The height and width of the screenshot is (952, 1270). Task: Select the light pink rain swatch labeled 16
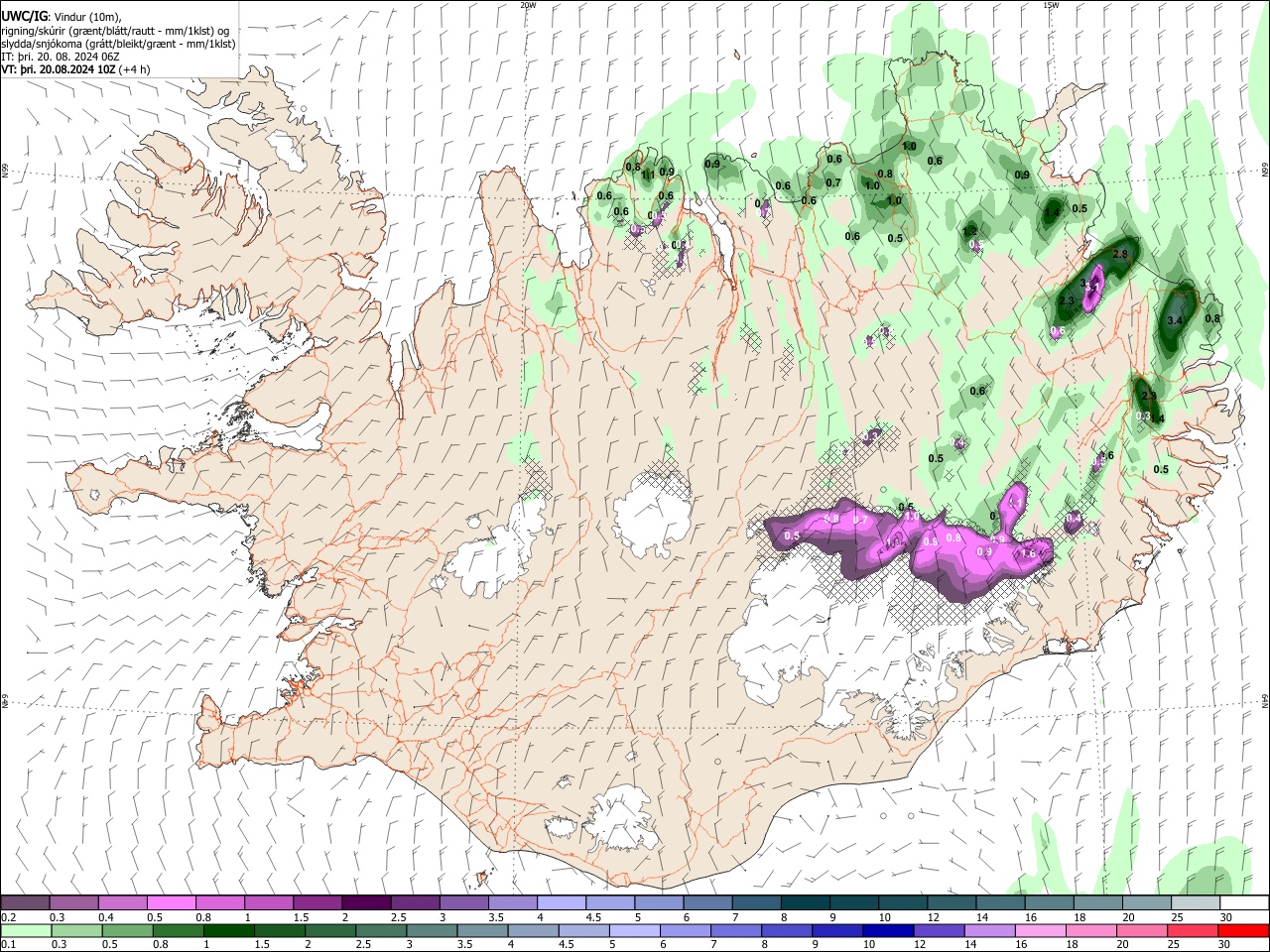(1041, 930)
